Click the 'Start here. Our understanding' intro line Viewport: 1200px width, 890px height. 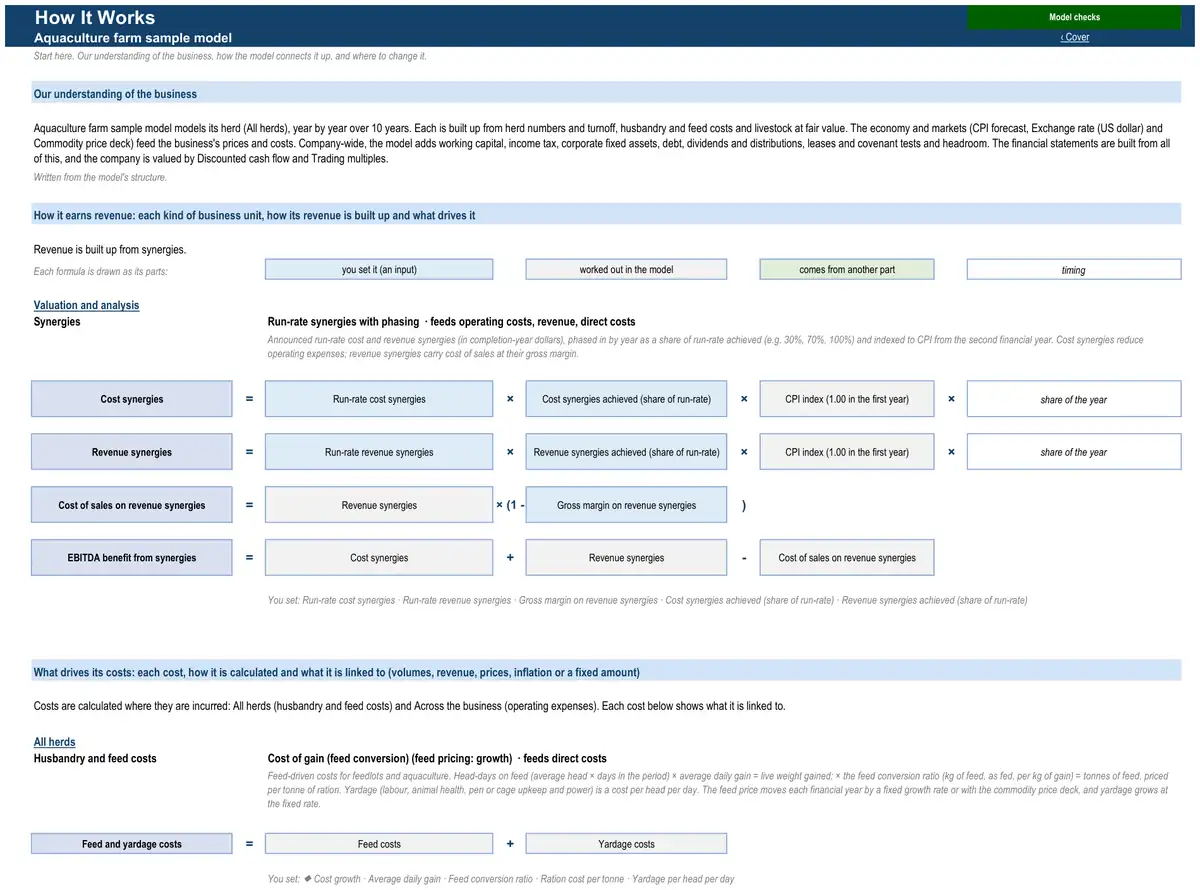click(x=231, y=56)
